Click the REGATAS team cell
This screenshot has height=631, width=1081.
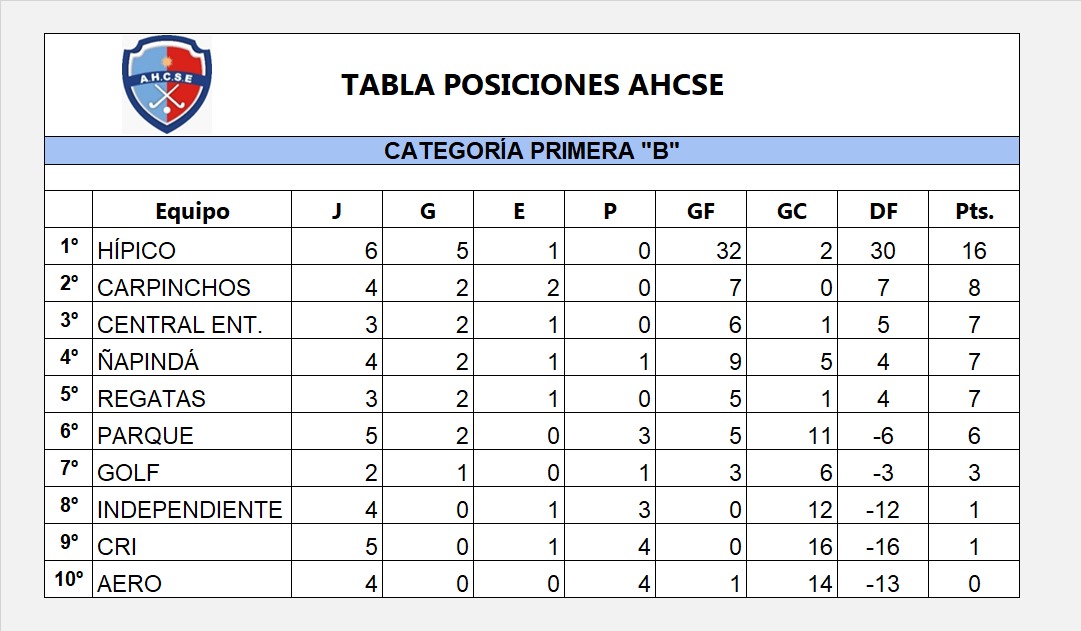click(151, 398)
